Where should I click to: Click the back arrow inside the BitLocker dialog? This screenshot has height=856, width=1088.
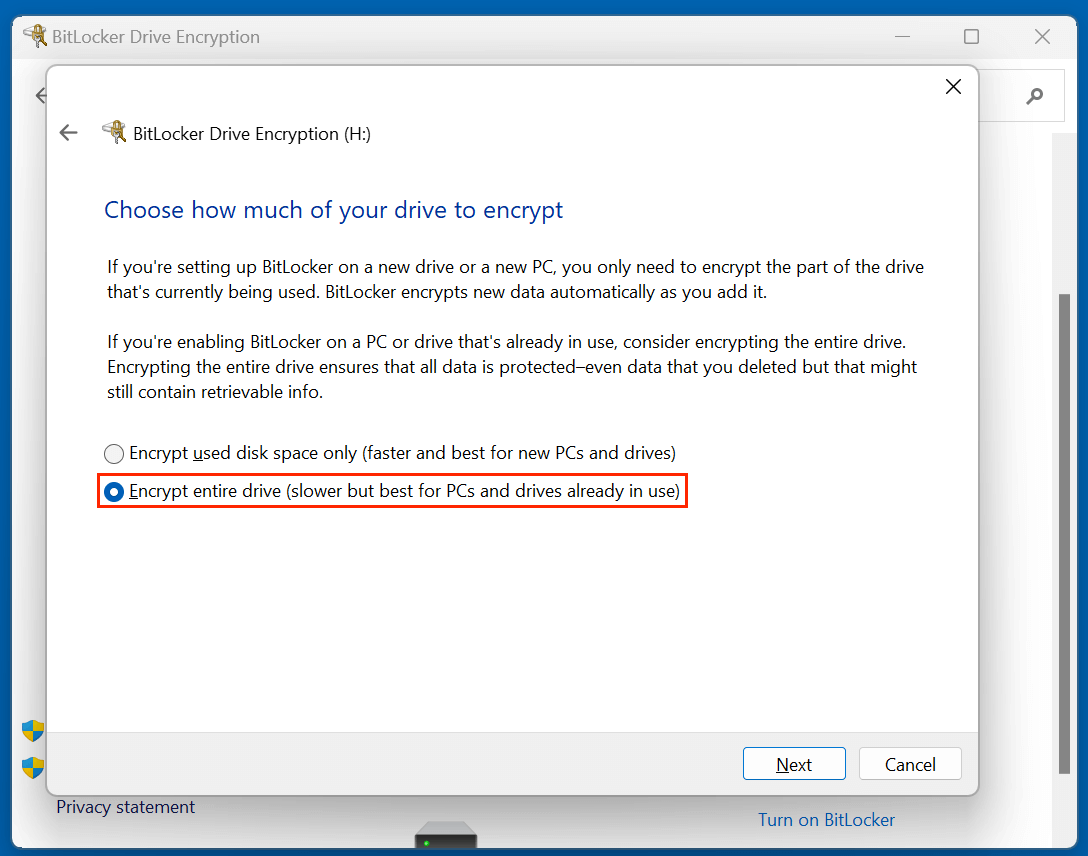tap(68, 132)
